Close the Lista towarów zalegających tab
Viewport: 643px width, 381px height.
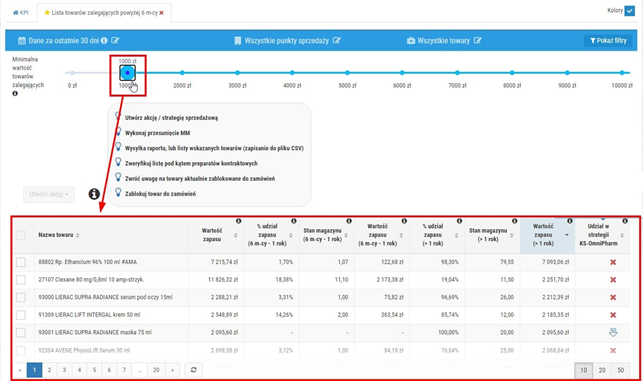(x=162, y=13)
